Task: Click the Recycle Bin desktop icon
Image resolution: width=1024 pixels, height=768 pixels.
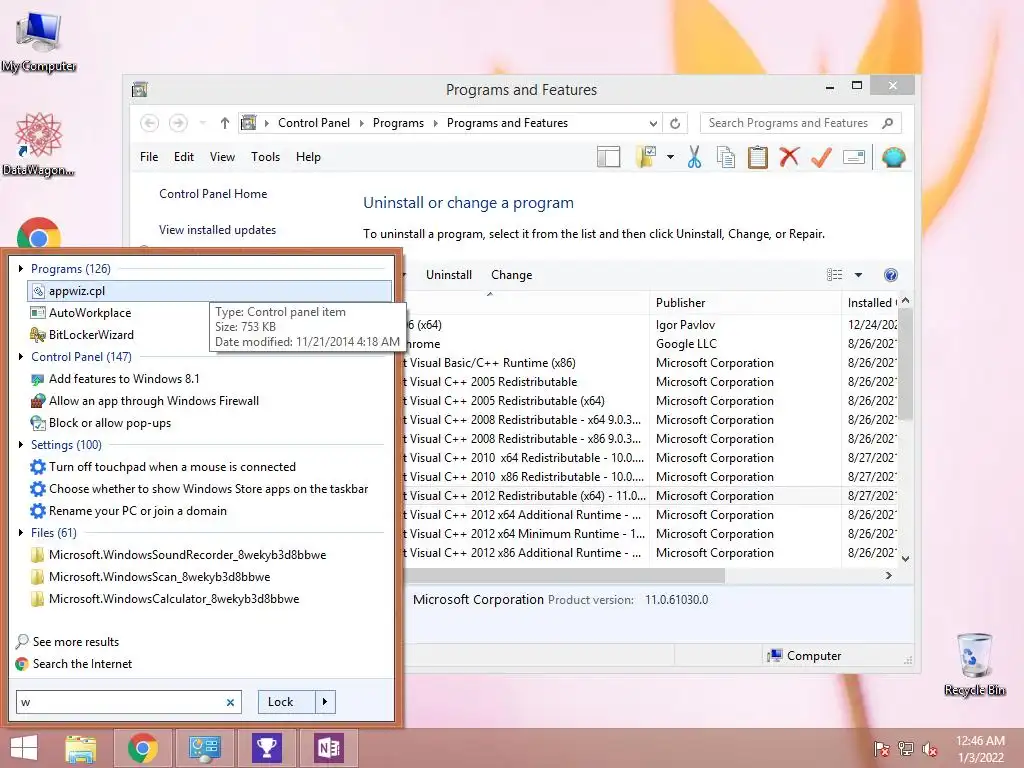Action: tap(974, 664)
